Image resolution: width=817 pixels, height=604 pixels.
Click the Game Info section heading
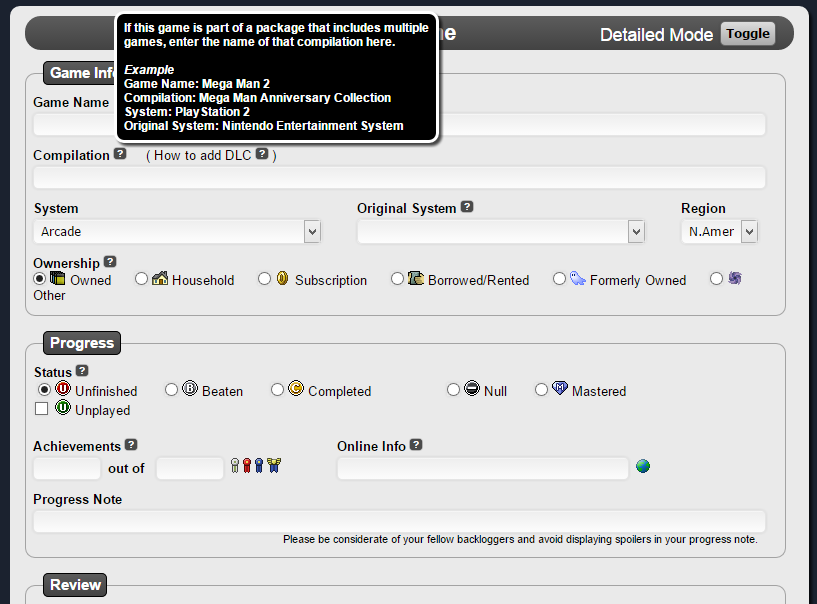point(81,73)
